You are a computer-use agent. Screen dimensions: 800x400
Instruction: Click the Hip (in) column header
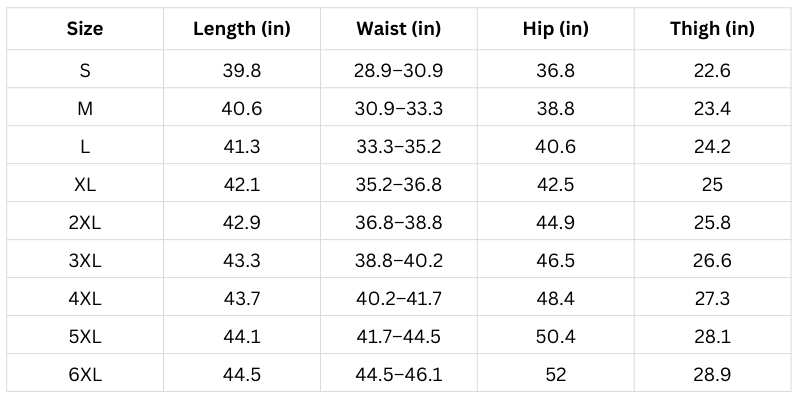[555, 28]
